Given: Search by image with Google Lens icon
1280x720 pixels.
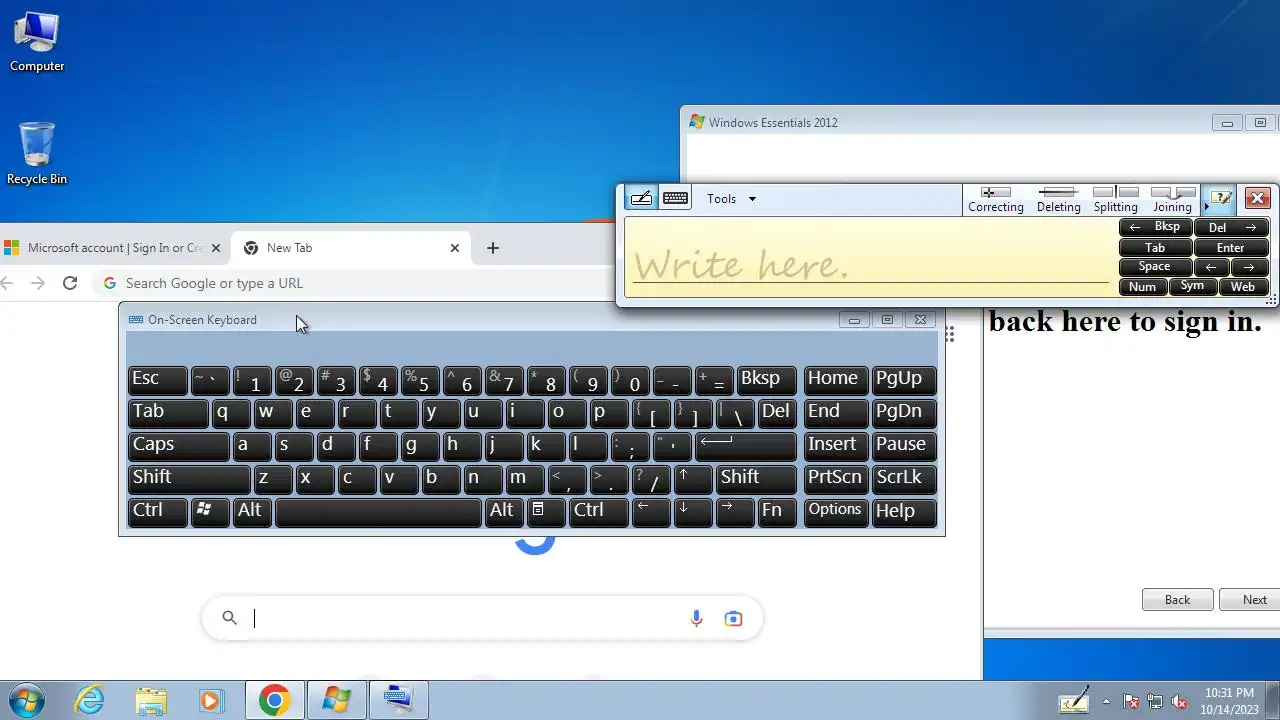Looking at the screenshot, I should 733,619.
